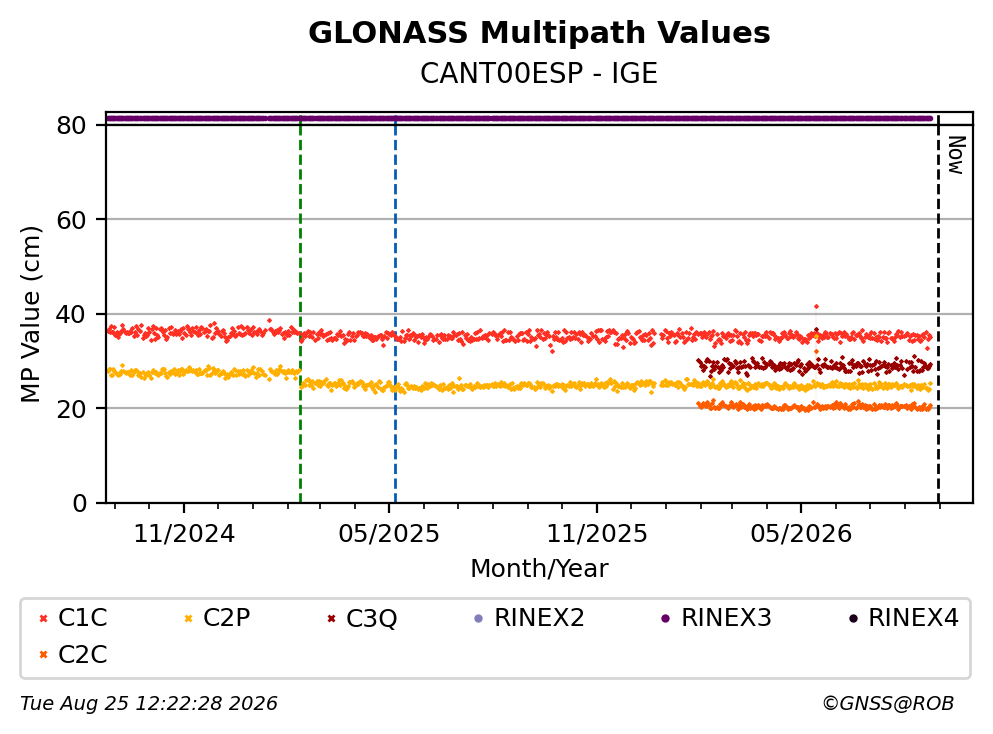Click the 40 y-axis tick label
The height and width of the screenshot is (734, 993).
(x=71, y=314)
